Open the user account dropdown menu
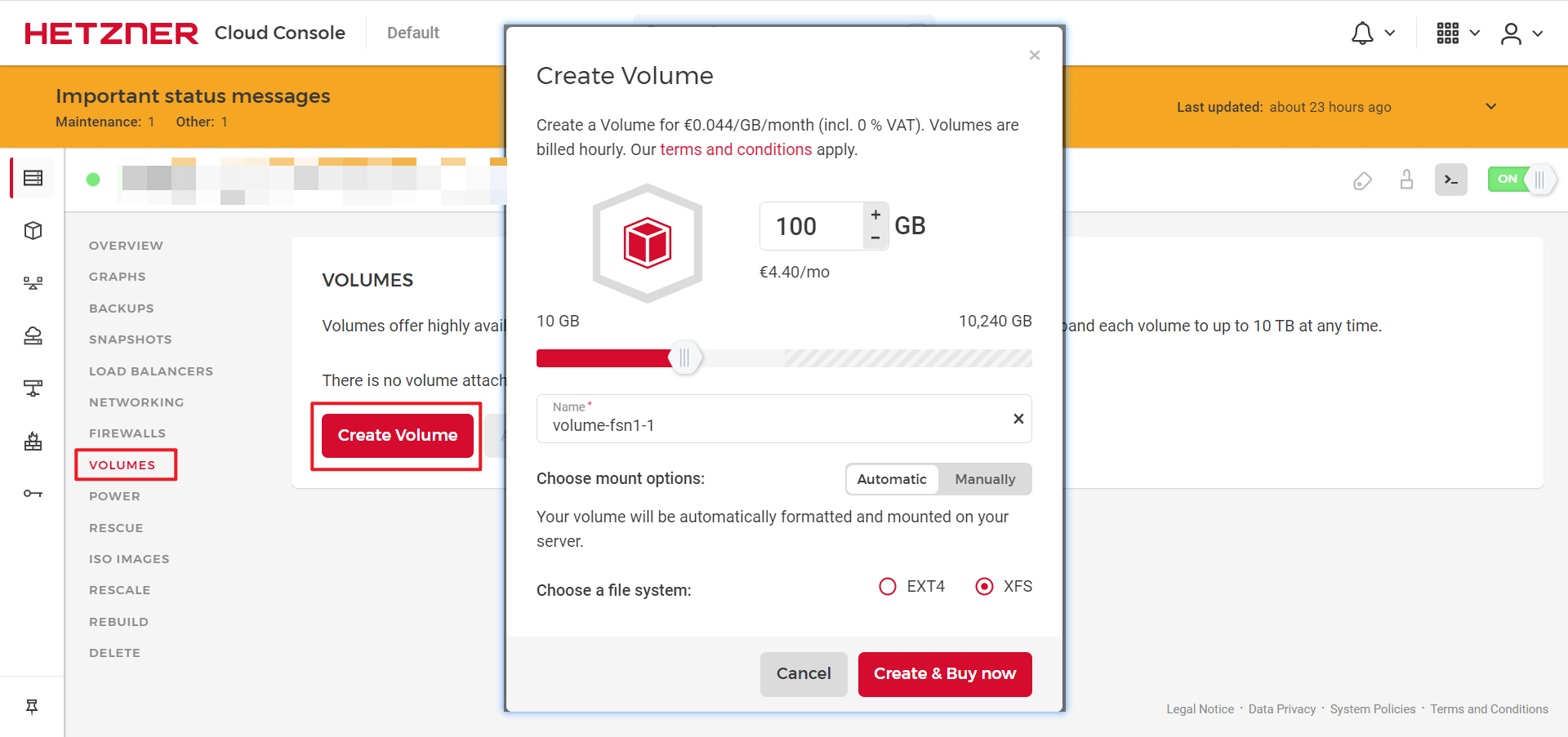Screen dimensions: 1568x737 [1521, 33]
